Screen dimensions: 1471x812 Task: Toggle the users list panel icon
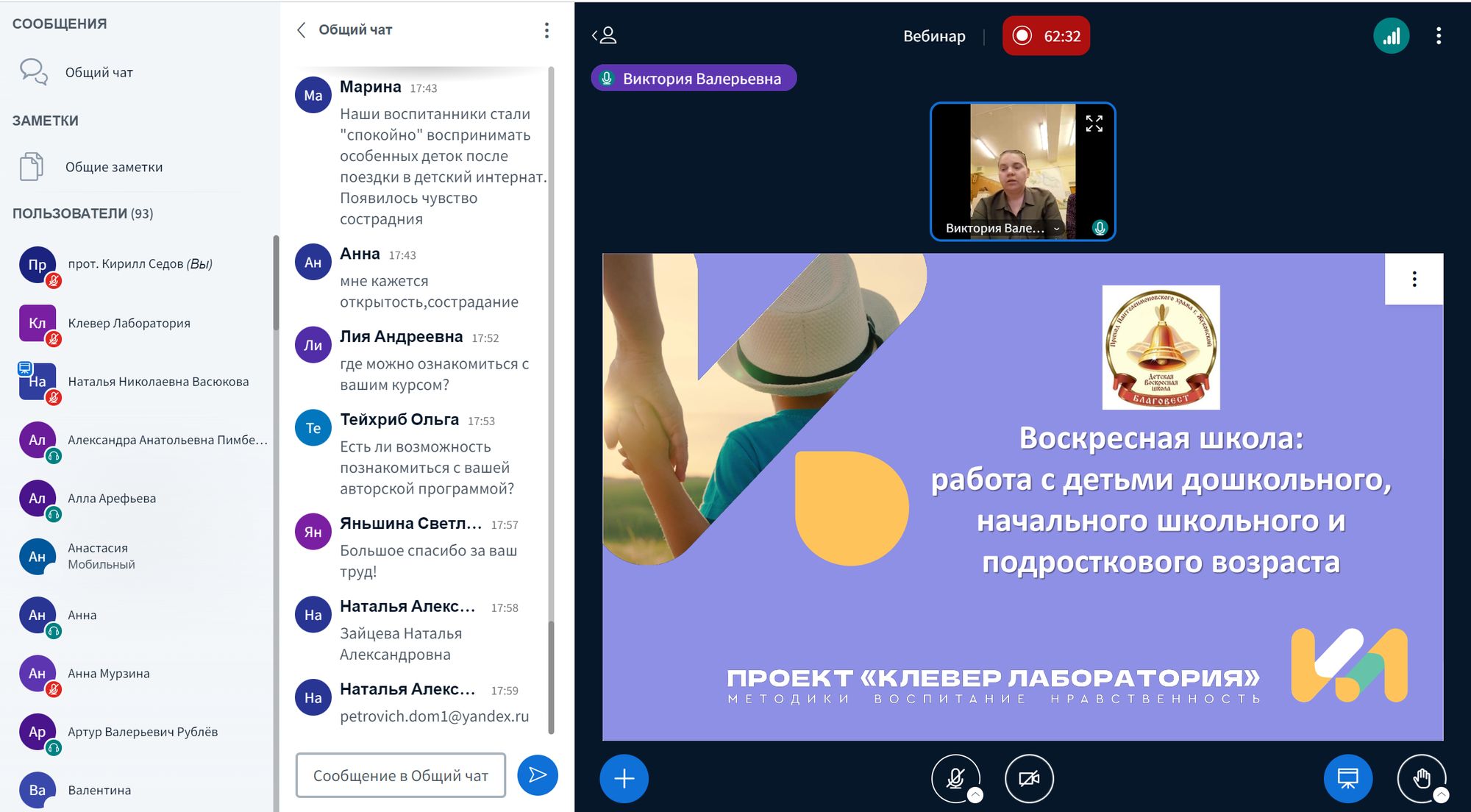[x=605, y=35]
